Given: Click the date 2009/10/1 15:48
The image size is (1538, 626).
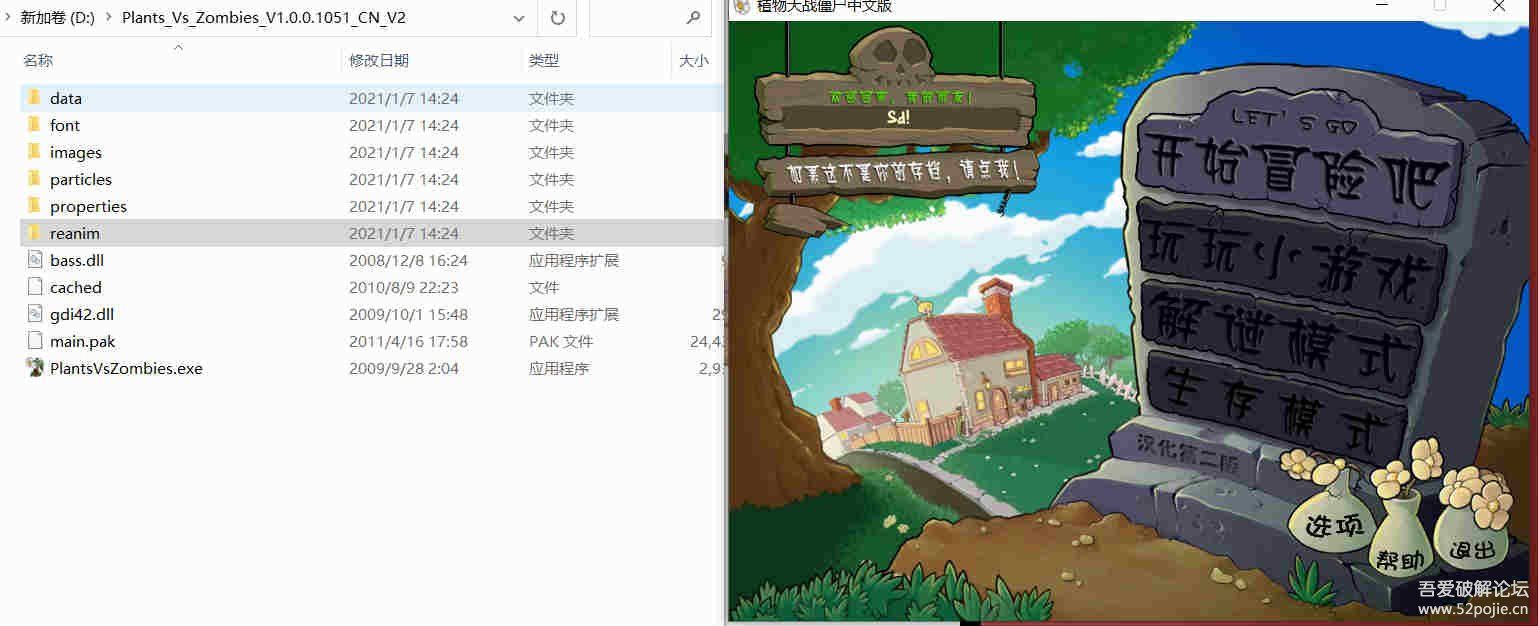Looking at the screenshot, I should (408, 314).
